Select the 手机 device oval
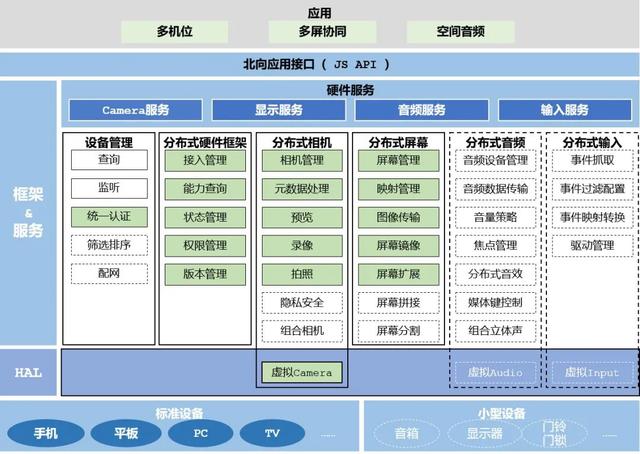 [x=46, y=433]
